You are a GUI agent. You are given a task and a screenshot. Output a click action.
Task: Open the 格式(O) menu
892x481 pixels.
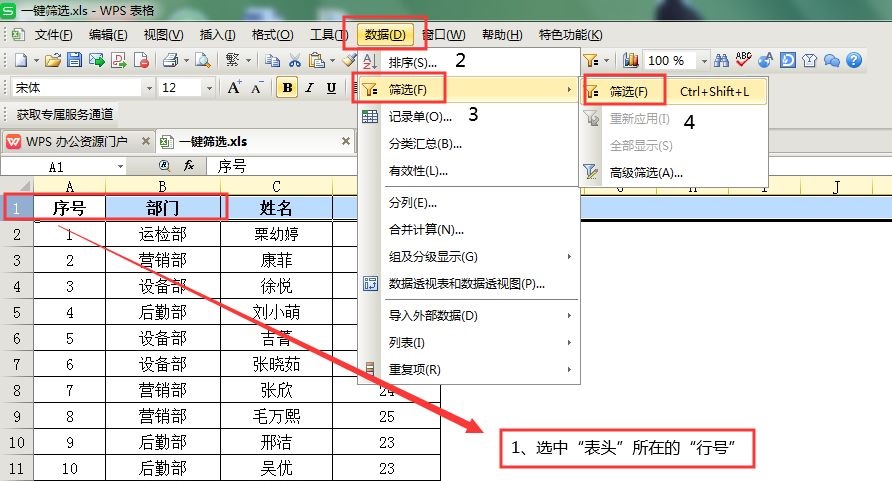pos(272,35)
